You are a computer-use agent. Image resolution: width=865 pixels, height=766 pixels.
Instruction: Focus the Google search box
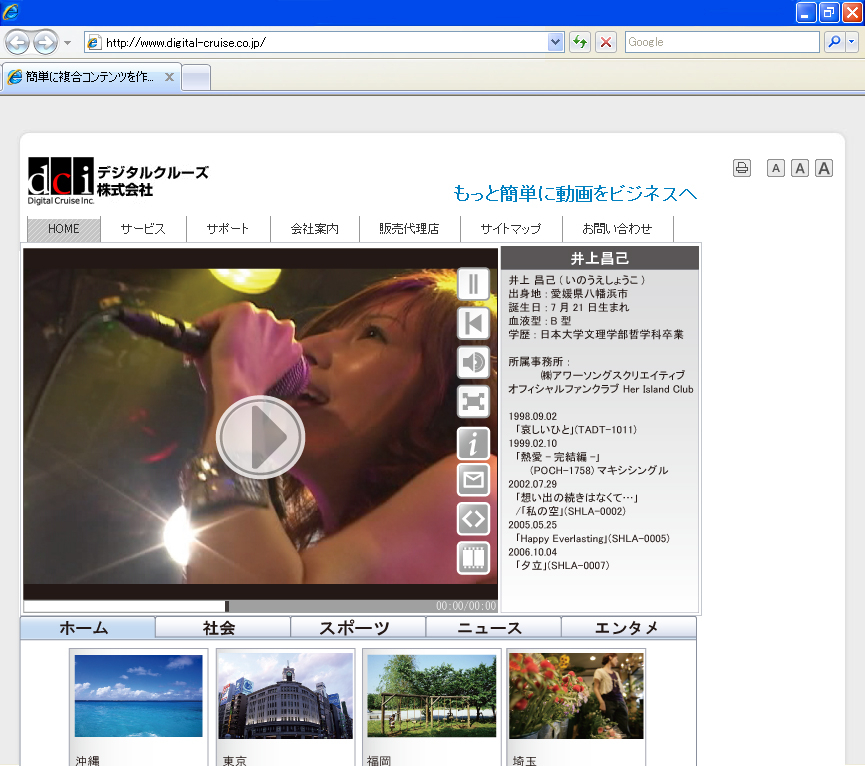tap(722, 42)
